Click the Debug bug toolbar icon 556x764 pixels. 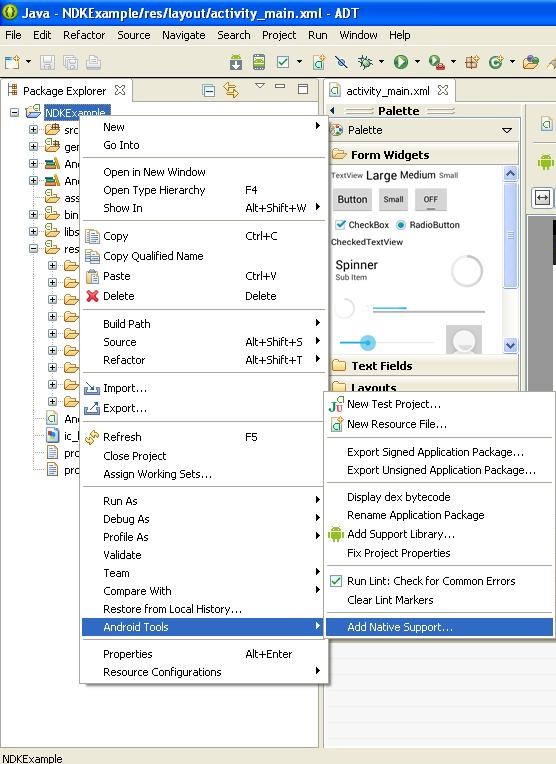364,62
